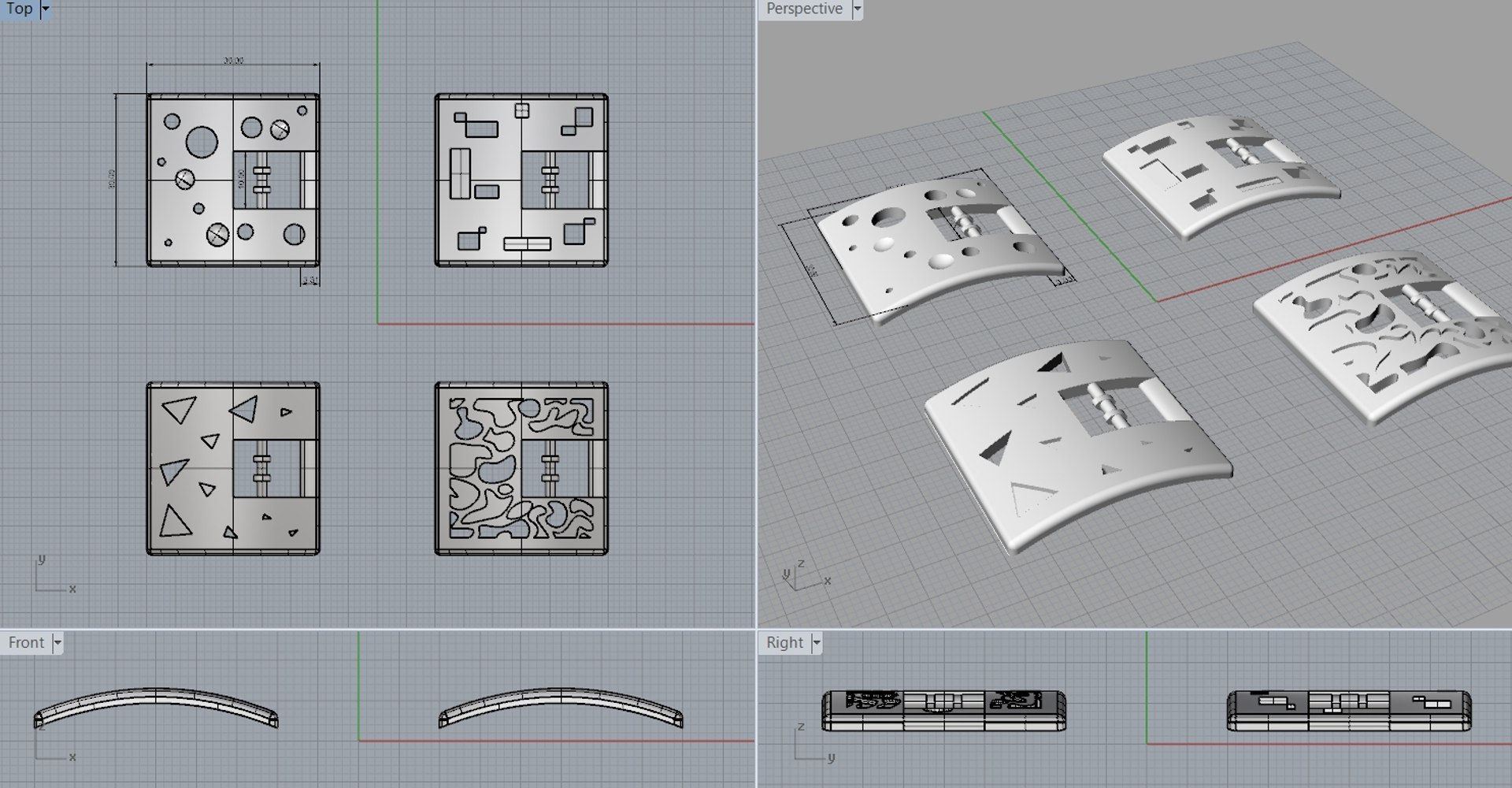Select the right buckle side profile in Right view

tap(1349, 711)
